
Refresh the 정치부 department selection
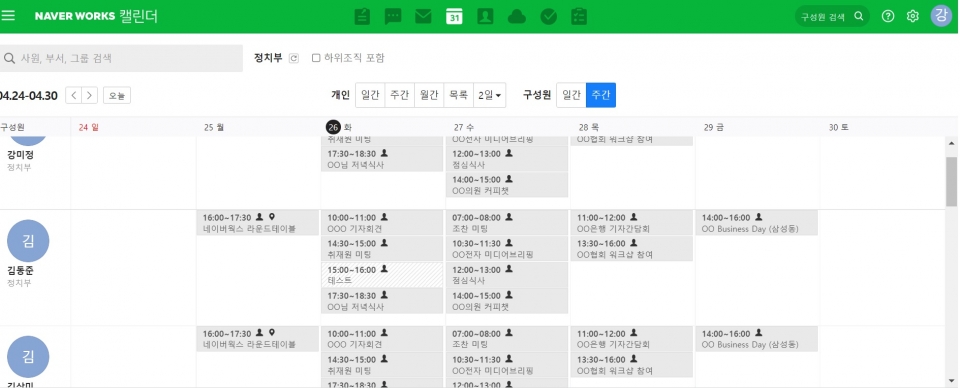pos(294,58)
